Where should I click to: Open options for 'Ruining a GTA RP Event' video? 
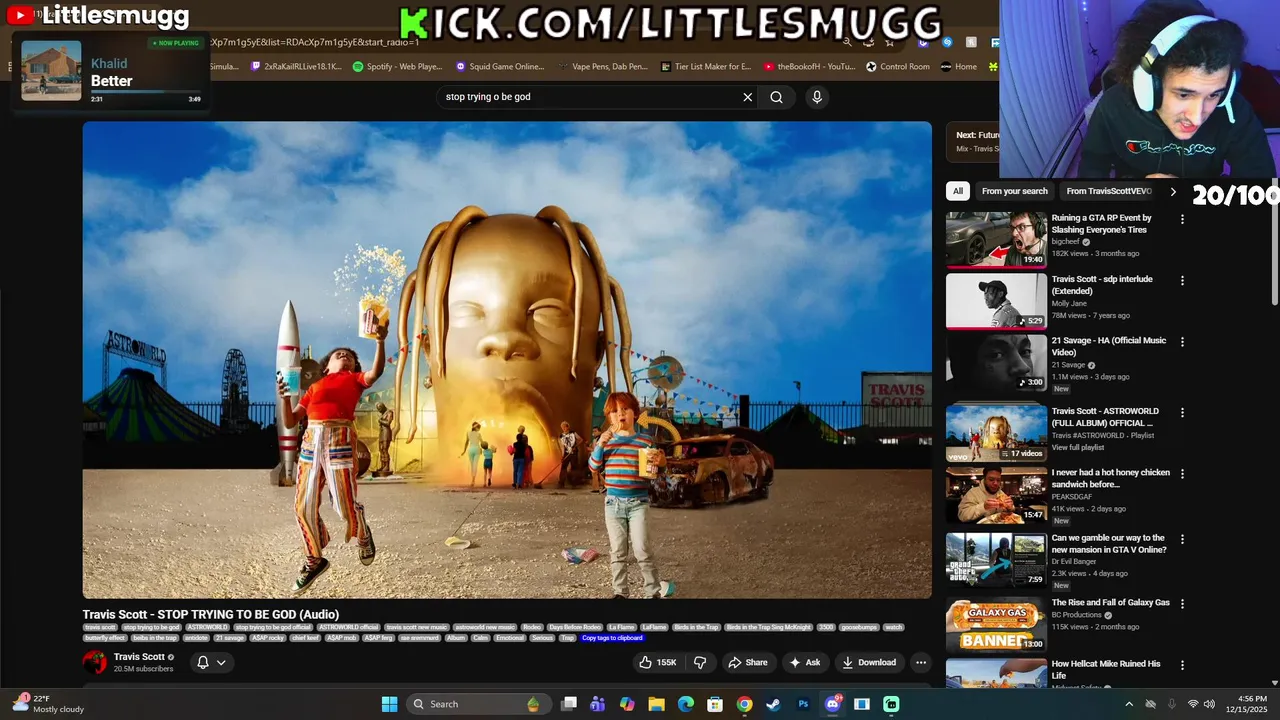pyautogui.click(x=1182, y=219)
